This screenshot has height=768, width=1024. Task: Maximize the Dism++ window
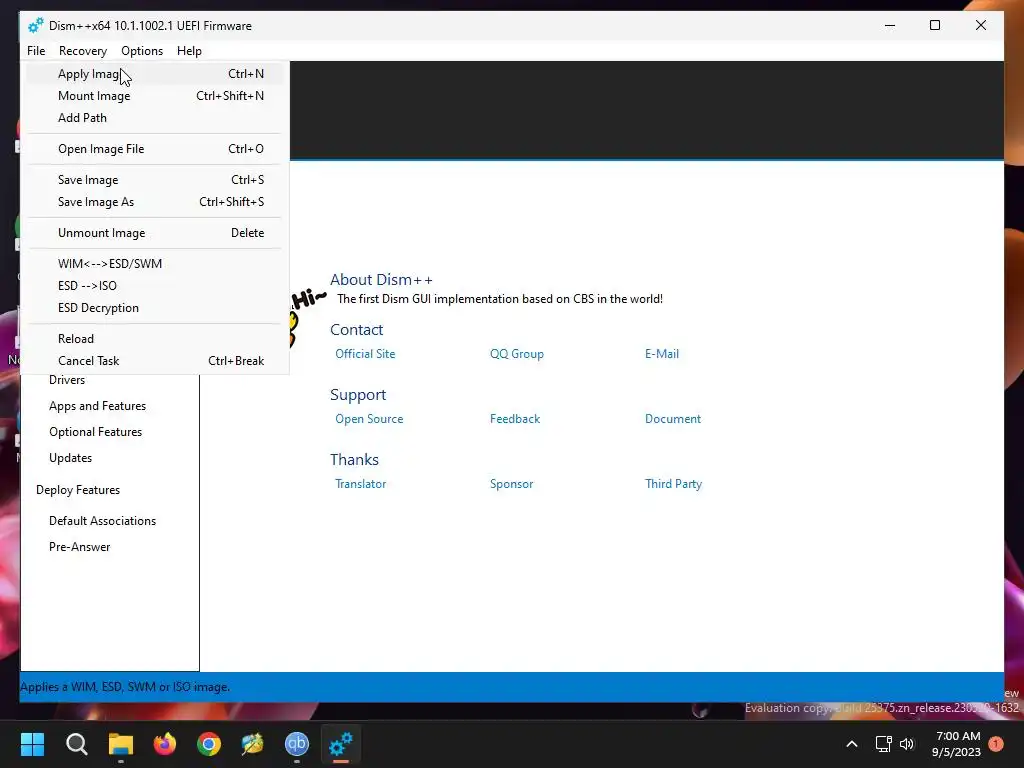coord(935,25)
